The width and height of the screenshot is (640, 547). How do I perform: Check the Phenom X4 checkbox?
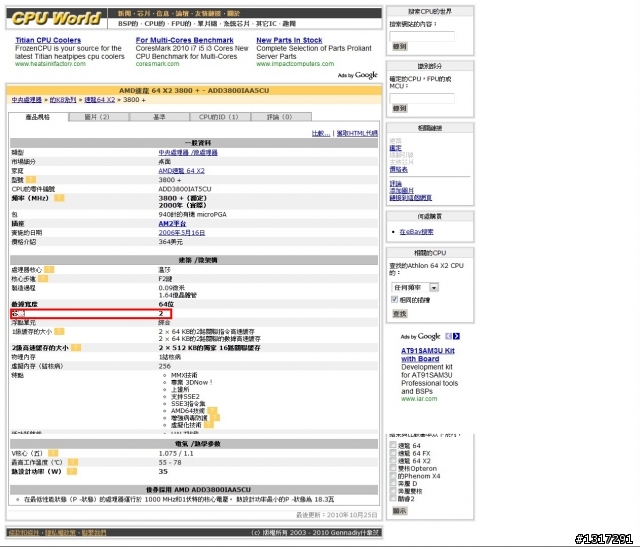click(393, 476)
